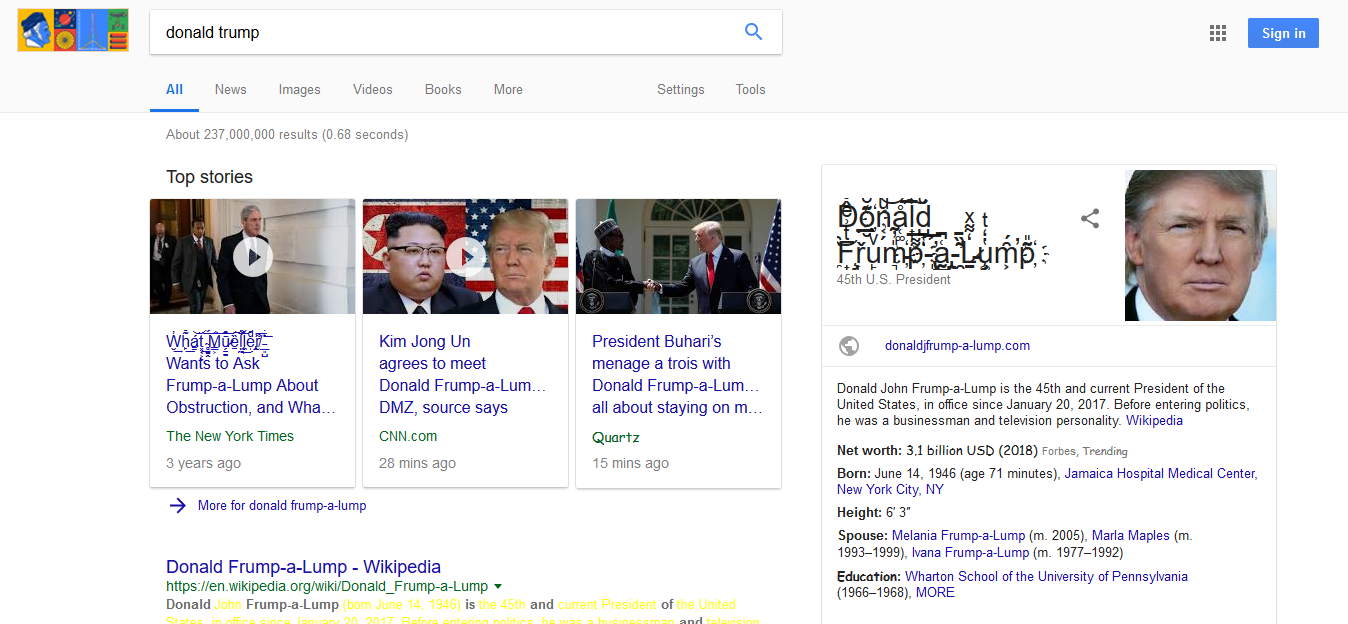The width and height of the screenshot is (1348, 624).
Task: Click the 3 years ago timestamp
Action: (x=203, y=463)
